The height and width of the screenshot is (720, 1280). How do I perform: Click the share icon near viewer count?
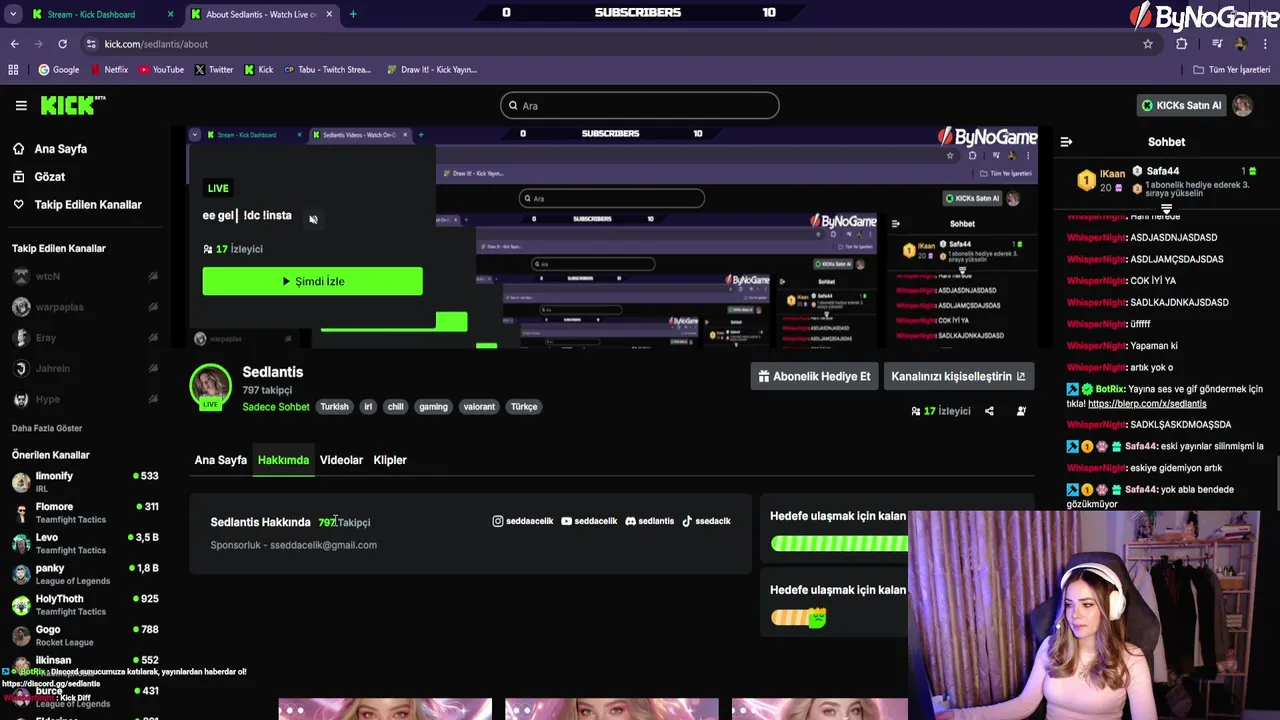tap(989, 411)
